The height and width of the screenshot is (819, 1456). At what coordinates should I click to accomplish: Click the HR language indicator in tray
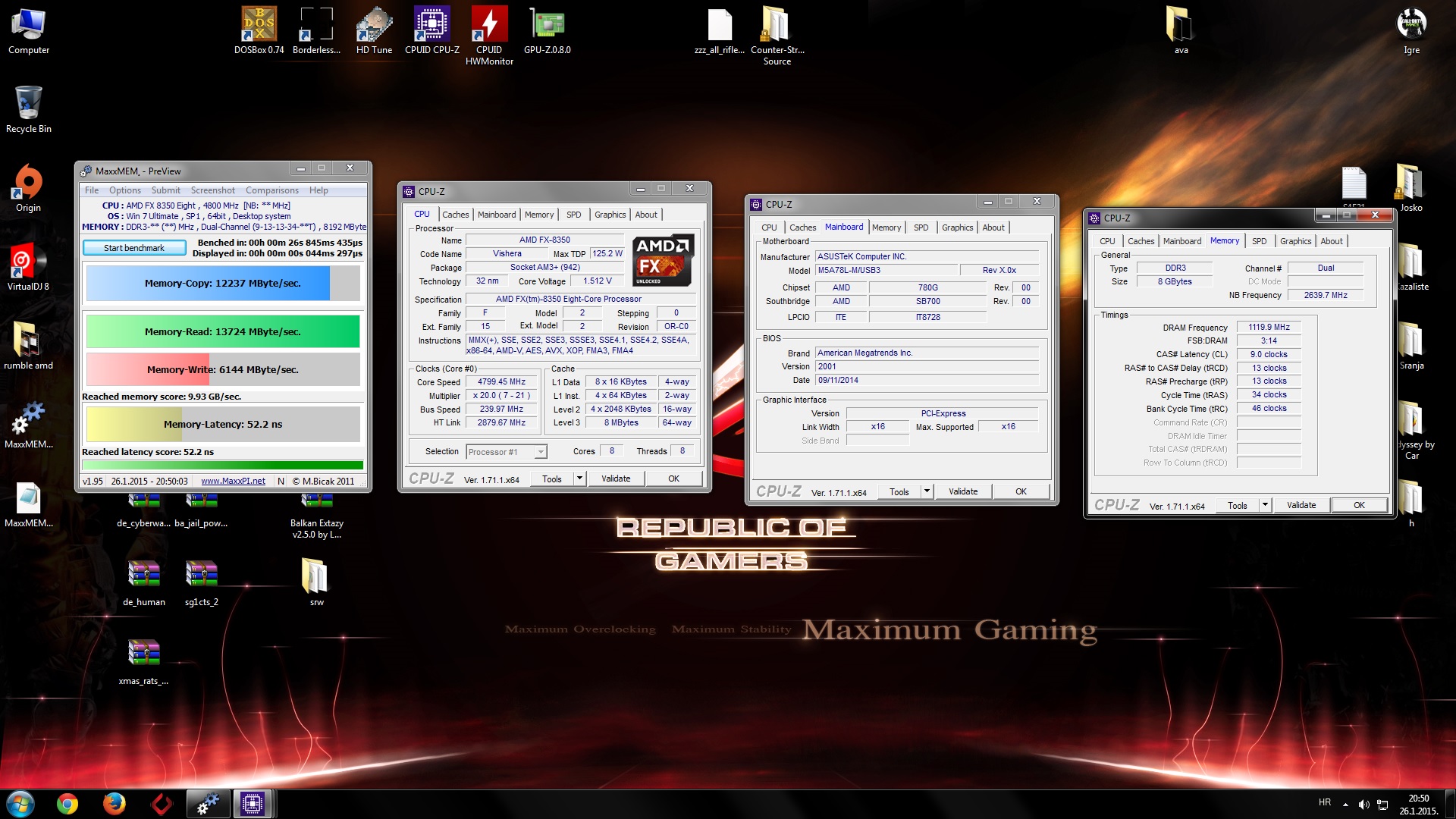point(1325,802)
